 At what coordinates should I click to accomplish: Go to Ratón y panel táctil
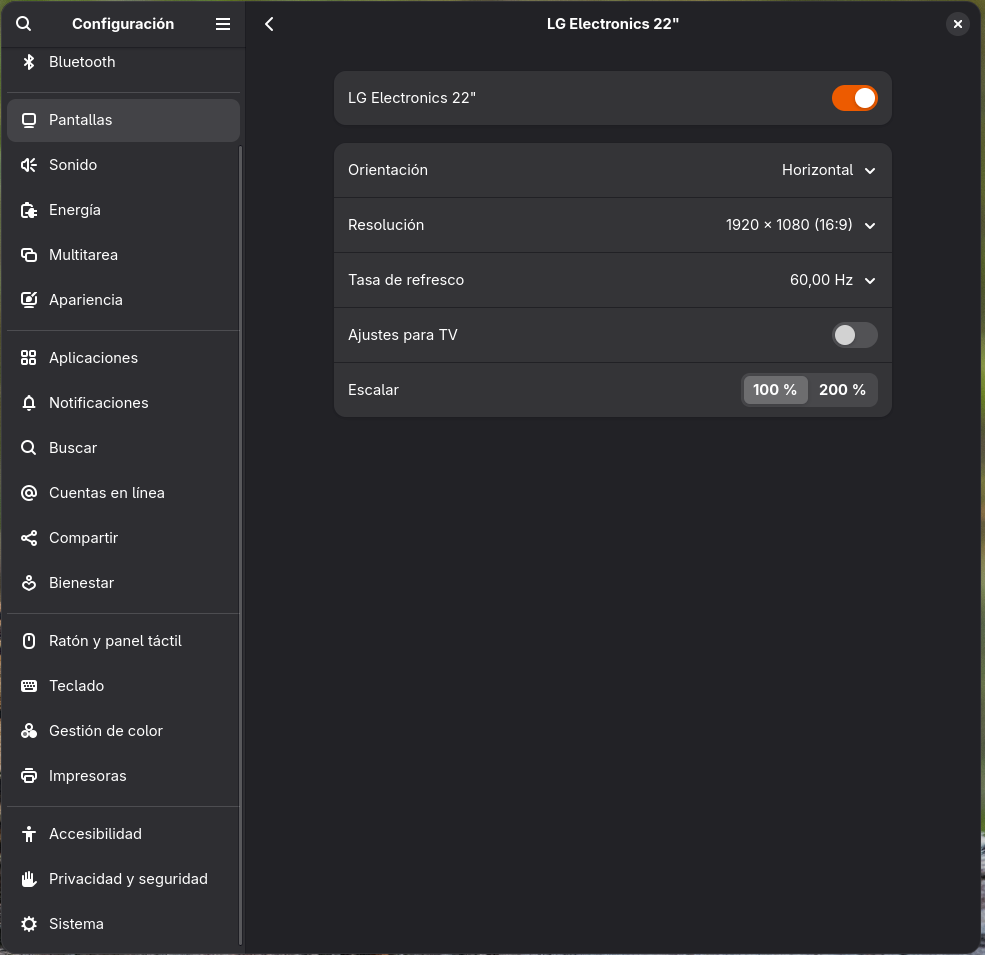pyautogui.click(x=115, y=641)
